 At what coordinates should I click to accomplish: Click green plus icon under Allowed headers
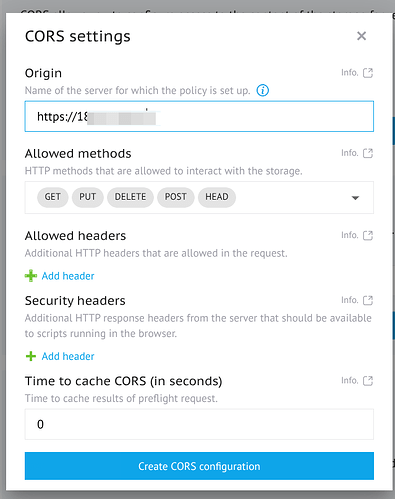(x=31, y=276)
